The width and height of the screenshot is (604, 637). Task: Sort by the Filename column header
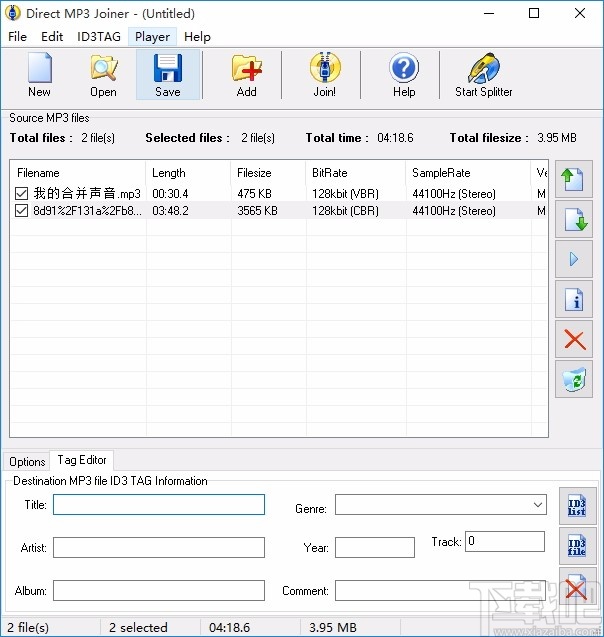click(x=78, y=173)
